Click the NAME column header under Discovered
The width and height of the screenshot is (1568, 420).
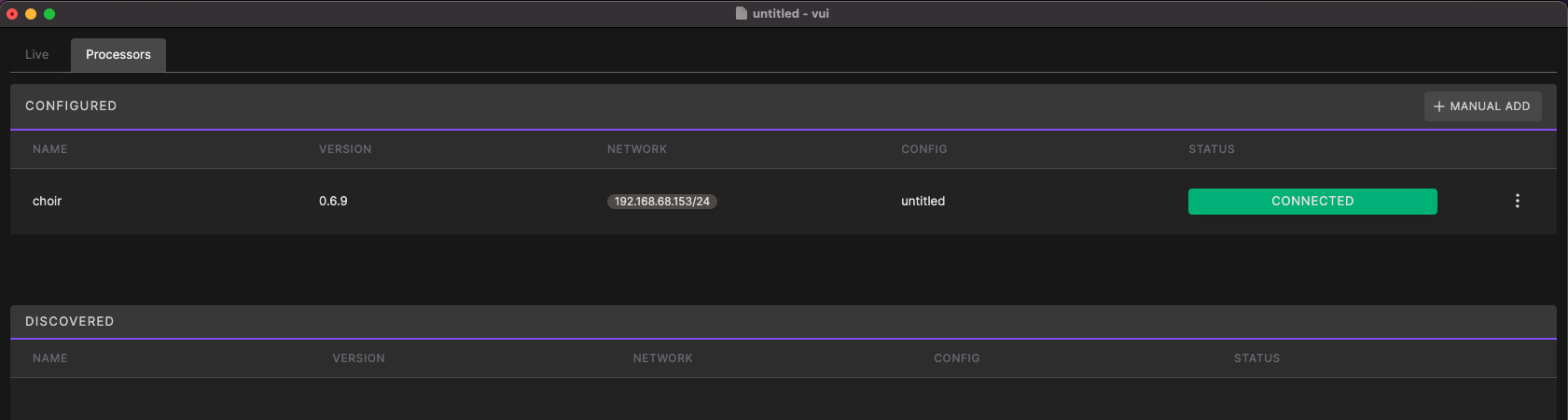click(50, 358)
